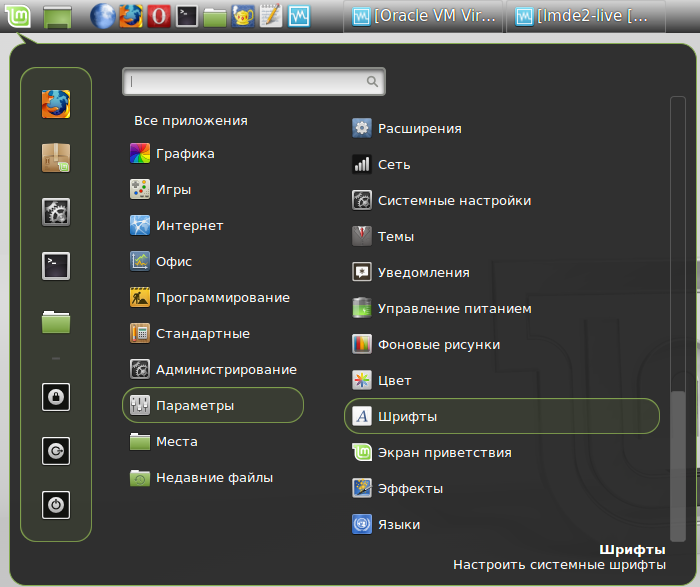Launch Terminal from the favorites sidebar

(x=56, y=266)
